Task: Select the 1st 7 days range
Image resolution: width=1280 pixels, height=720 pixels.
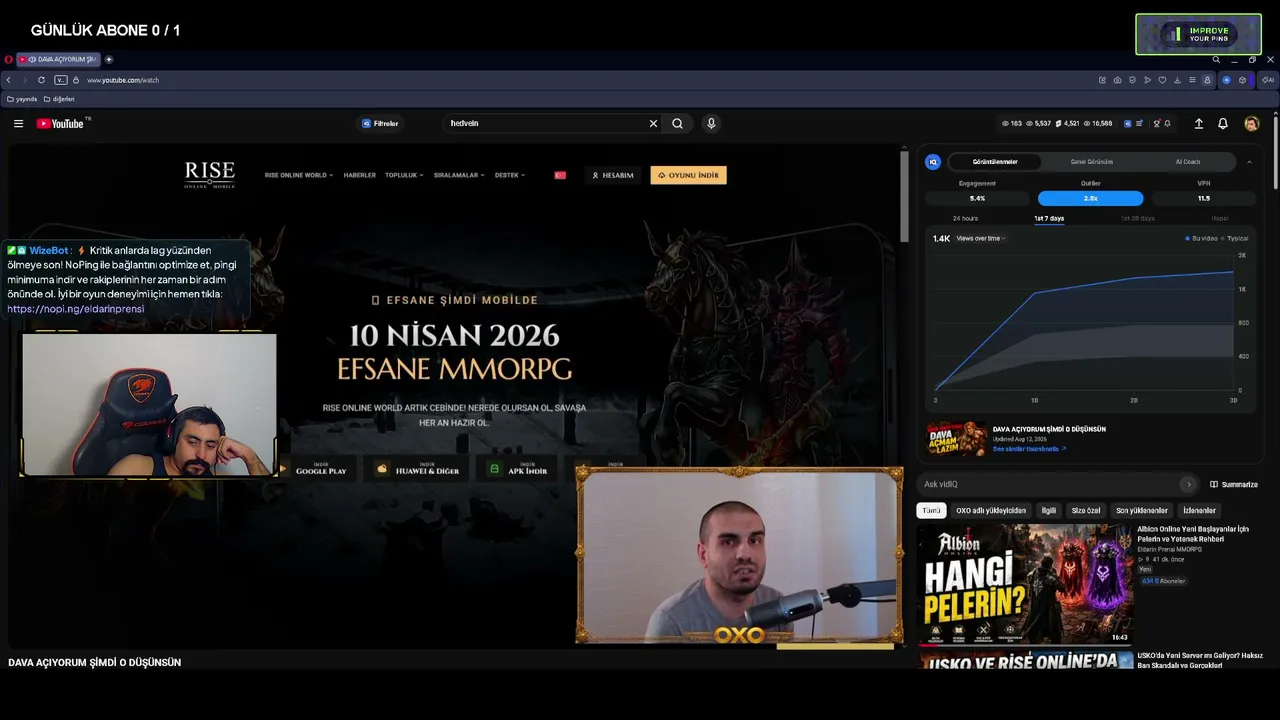Action: [1049, 218]
